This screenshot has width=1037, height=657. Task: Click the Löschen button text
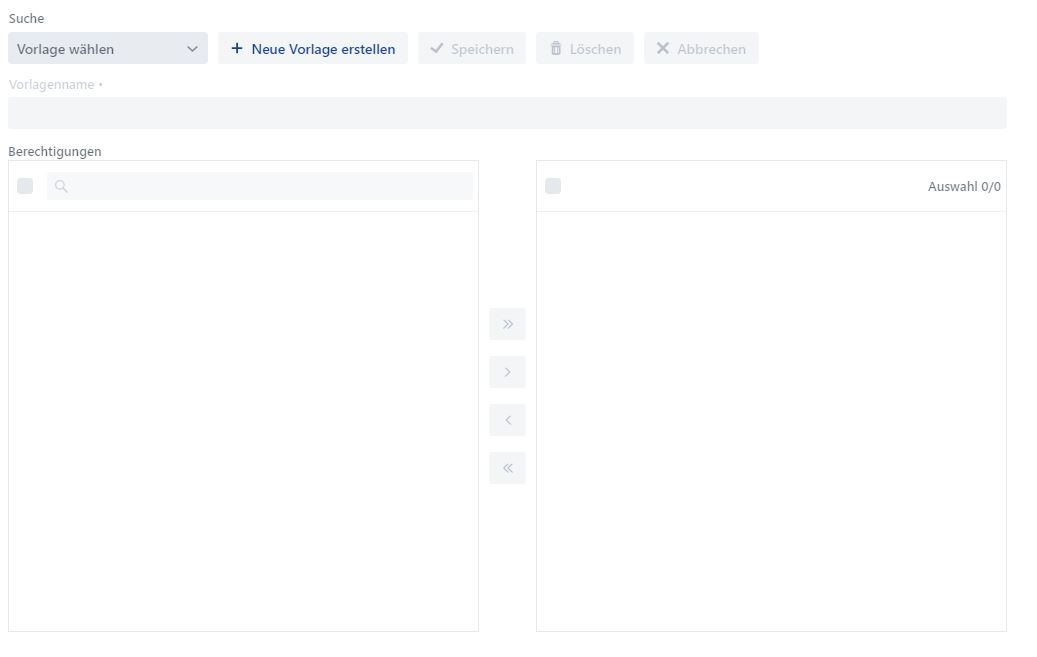click(x=595, y=49)
